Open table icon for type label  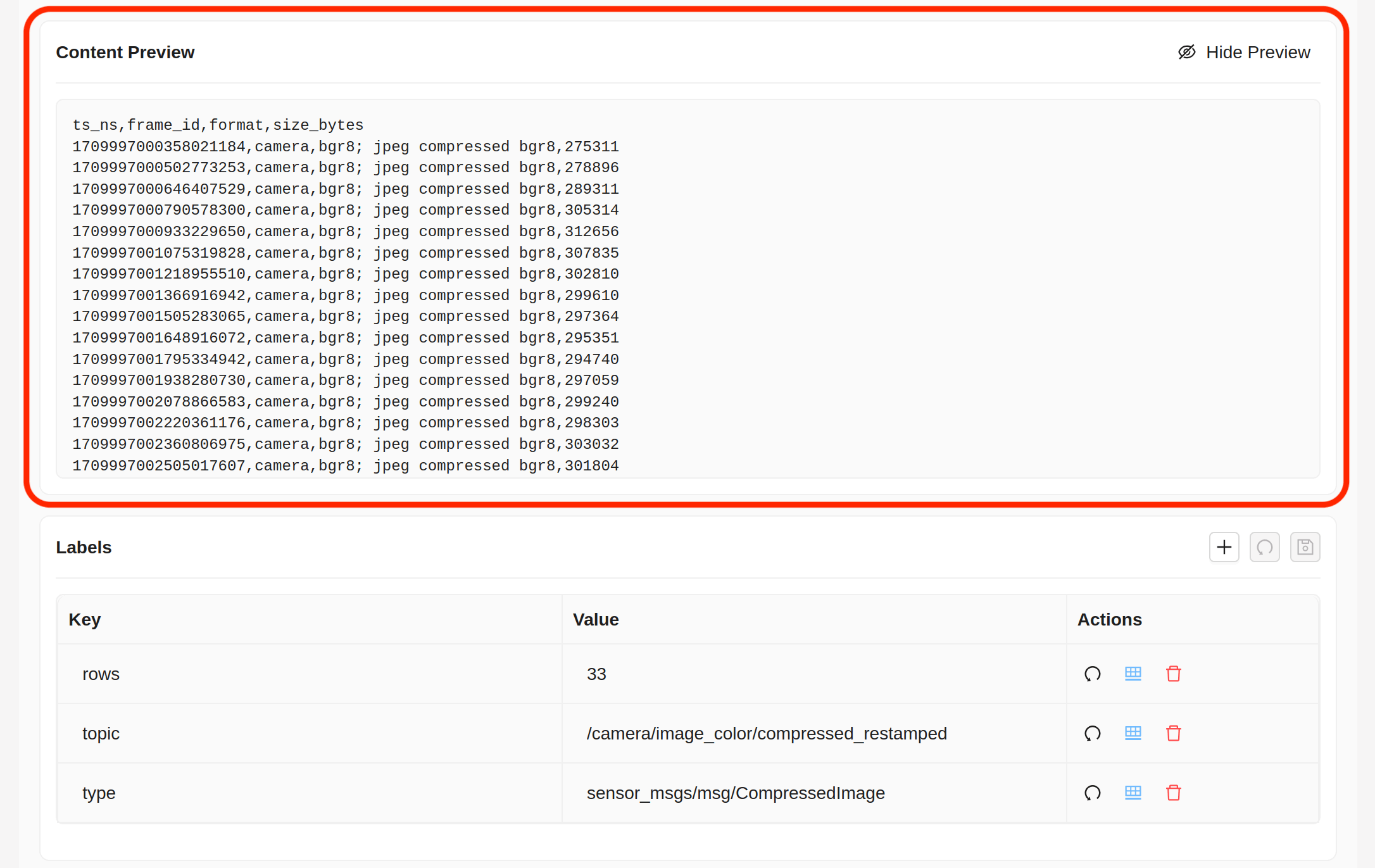tap(1133, 793)
